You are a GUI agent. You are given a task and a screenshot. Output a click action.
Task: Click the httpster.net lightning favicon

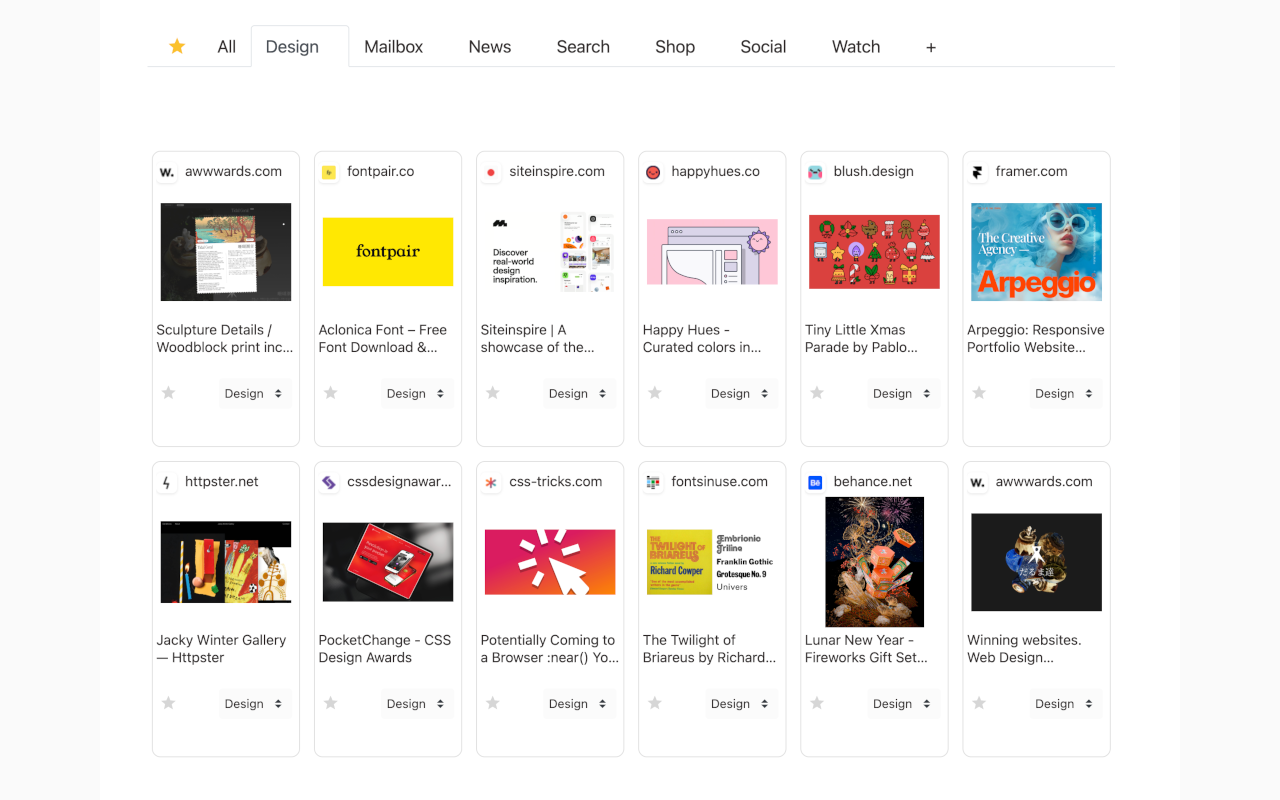[167, 482]
